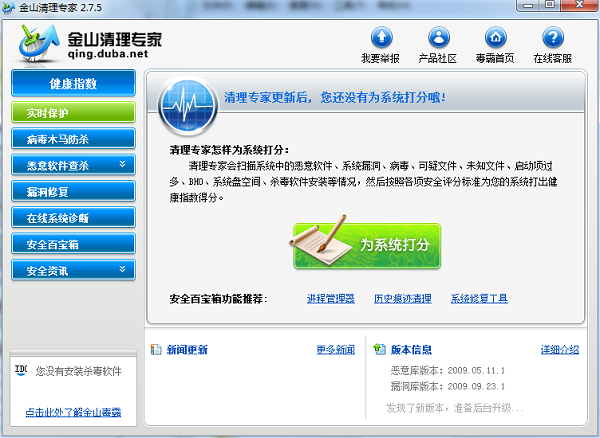The image size is (600, 438).
Task: Click 恶意库版本 2009.05.11.1 text
Action: pyautogui.click(x=447, y=370)
